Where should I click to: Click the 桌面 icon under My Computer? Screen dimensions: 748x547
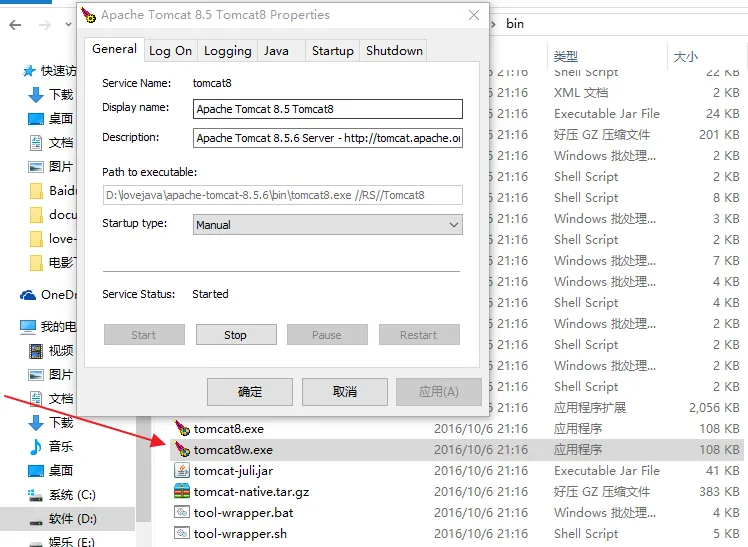pos(36,471)
